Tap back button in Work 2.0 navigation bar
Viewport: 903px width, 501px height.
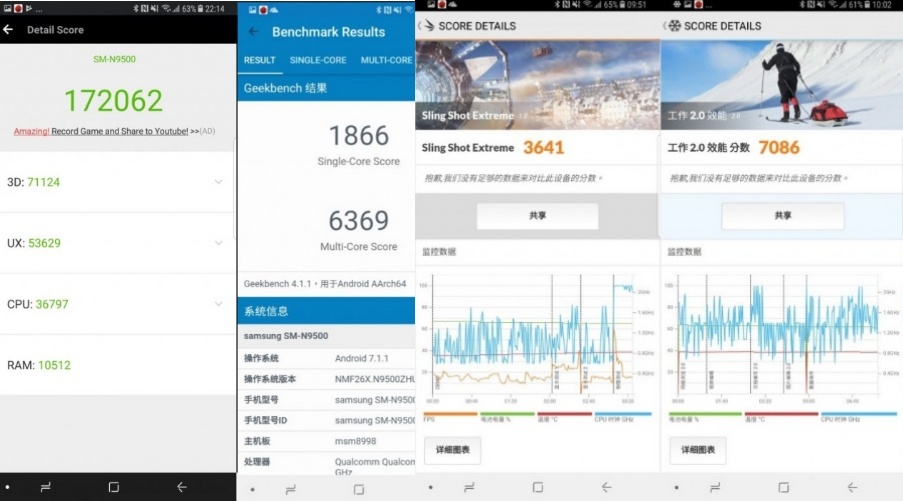(852, 487)
